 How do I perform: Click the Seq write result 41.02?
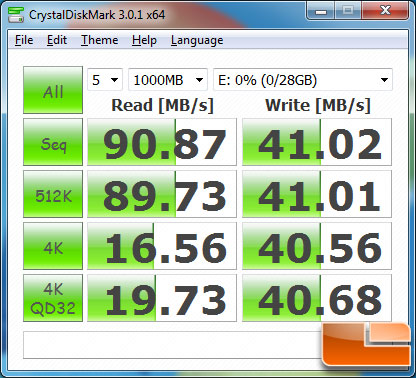[317, 142]
